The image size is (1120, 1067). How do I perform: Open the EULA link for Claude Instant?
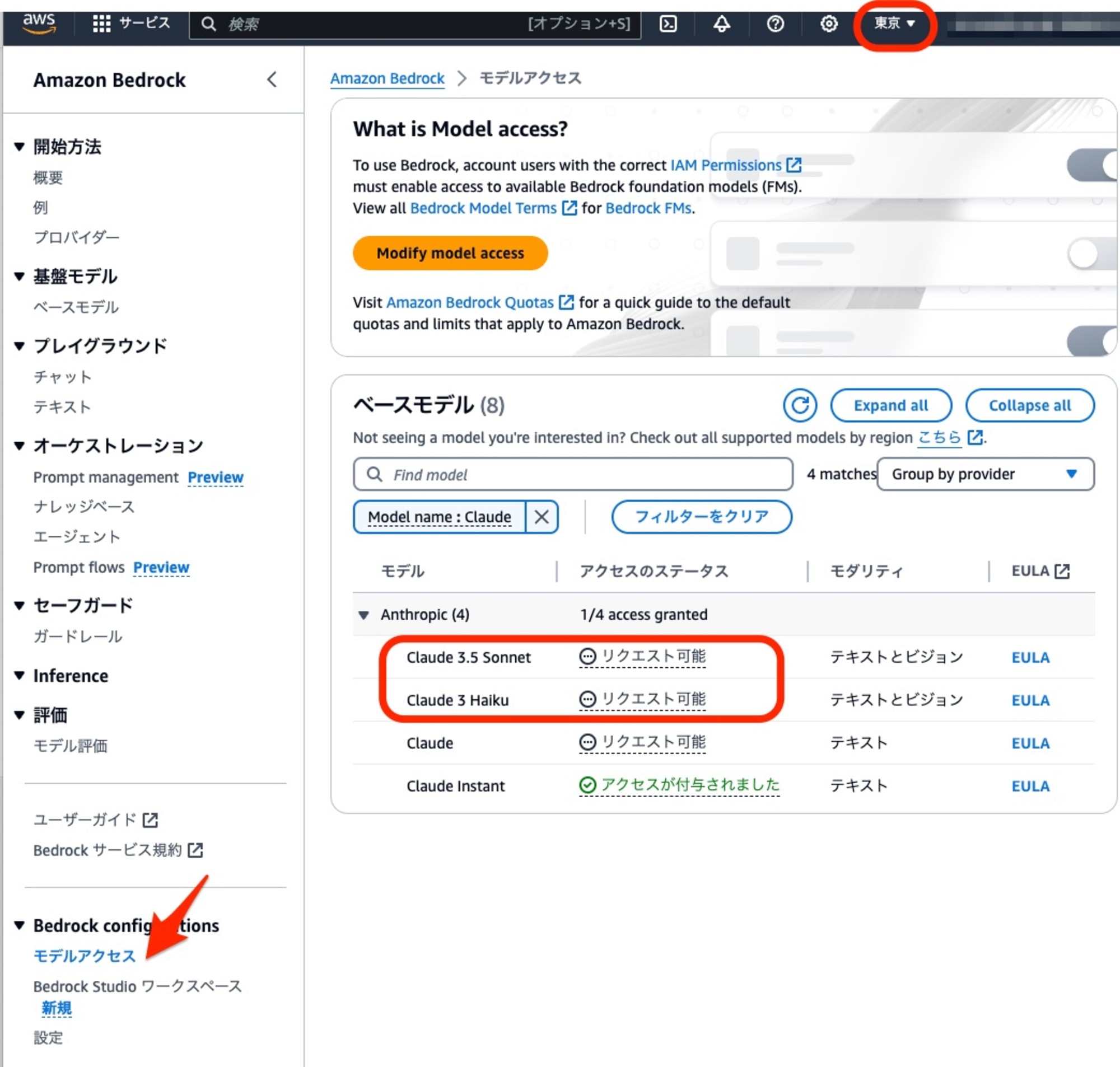(1030, 786)
